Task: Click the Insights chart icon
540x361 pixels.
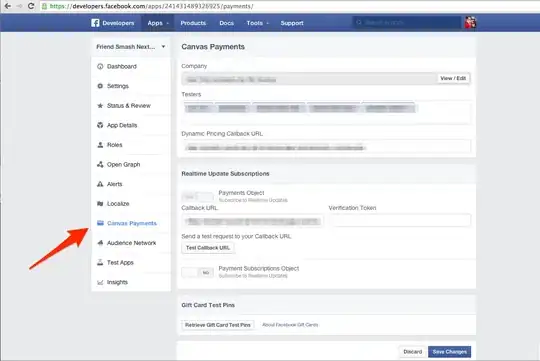Action: tap(100, 282)
